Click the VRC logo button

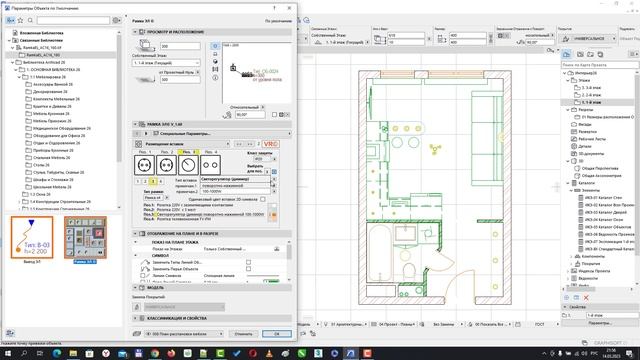(271, 144)
